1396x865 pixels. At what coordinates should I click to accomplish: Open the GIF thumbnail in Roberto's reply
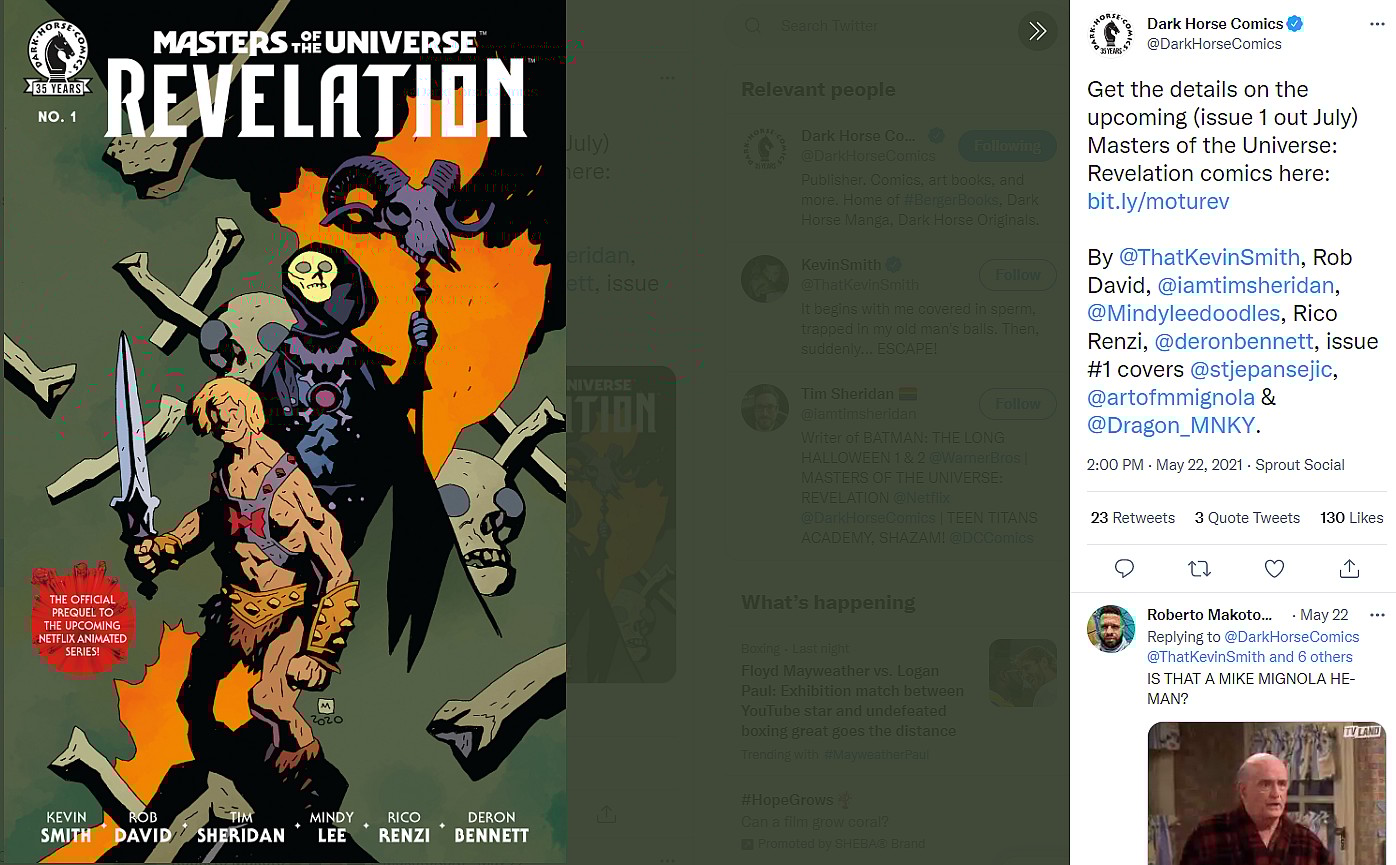(1266, 793)
